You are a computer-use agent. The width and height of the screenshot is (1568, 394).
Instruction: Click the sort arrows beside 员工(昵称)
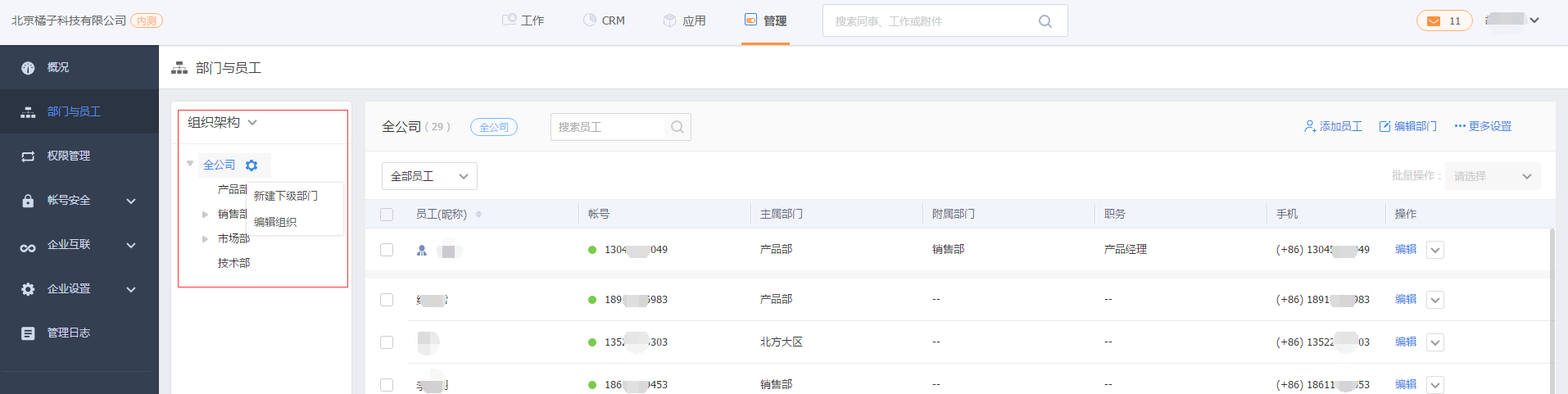478,215
